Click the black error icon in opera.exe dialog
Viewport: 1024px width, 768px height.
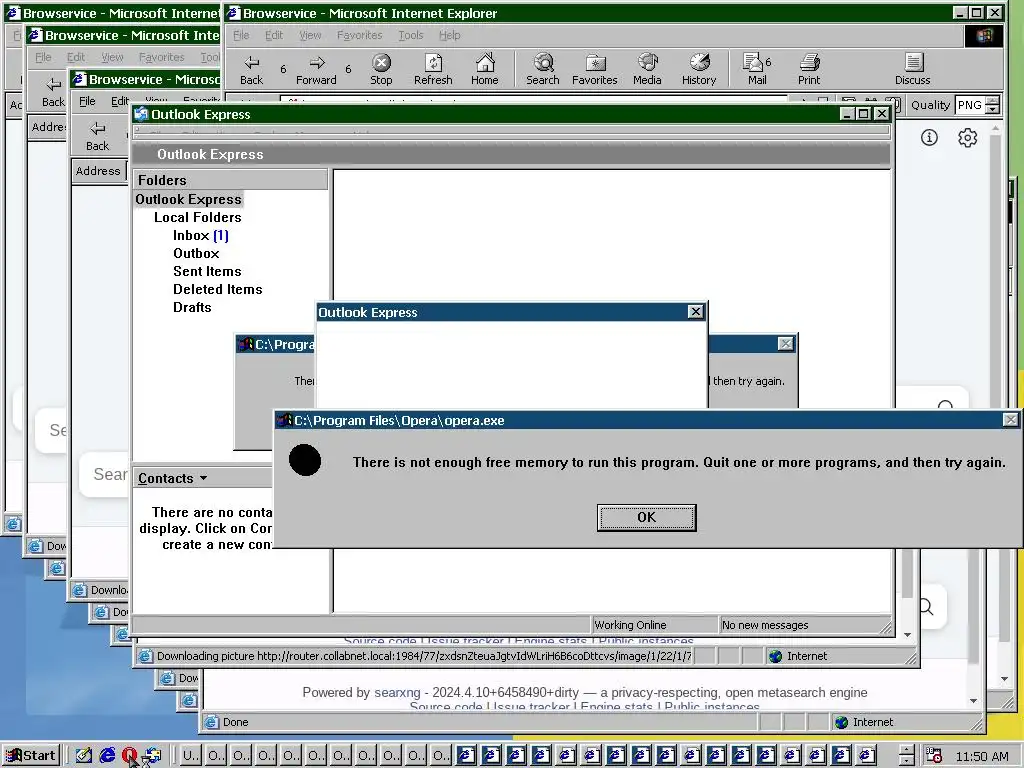[x=305, y=460]
